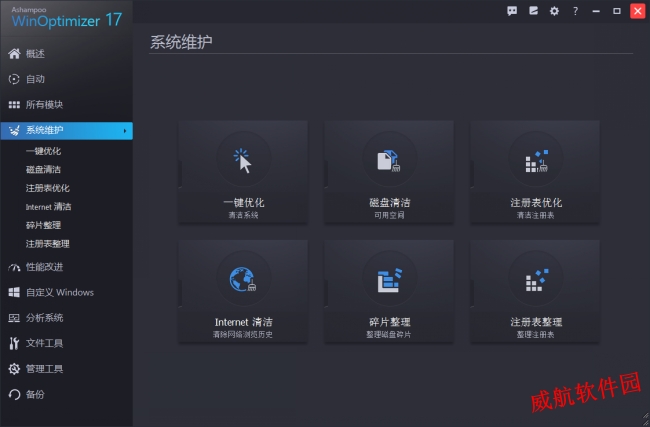The width and height of the screenshot is (650, 427).
Task: Open the 碎片整理 defrag tile
Action: [x=389, y=290]
